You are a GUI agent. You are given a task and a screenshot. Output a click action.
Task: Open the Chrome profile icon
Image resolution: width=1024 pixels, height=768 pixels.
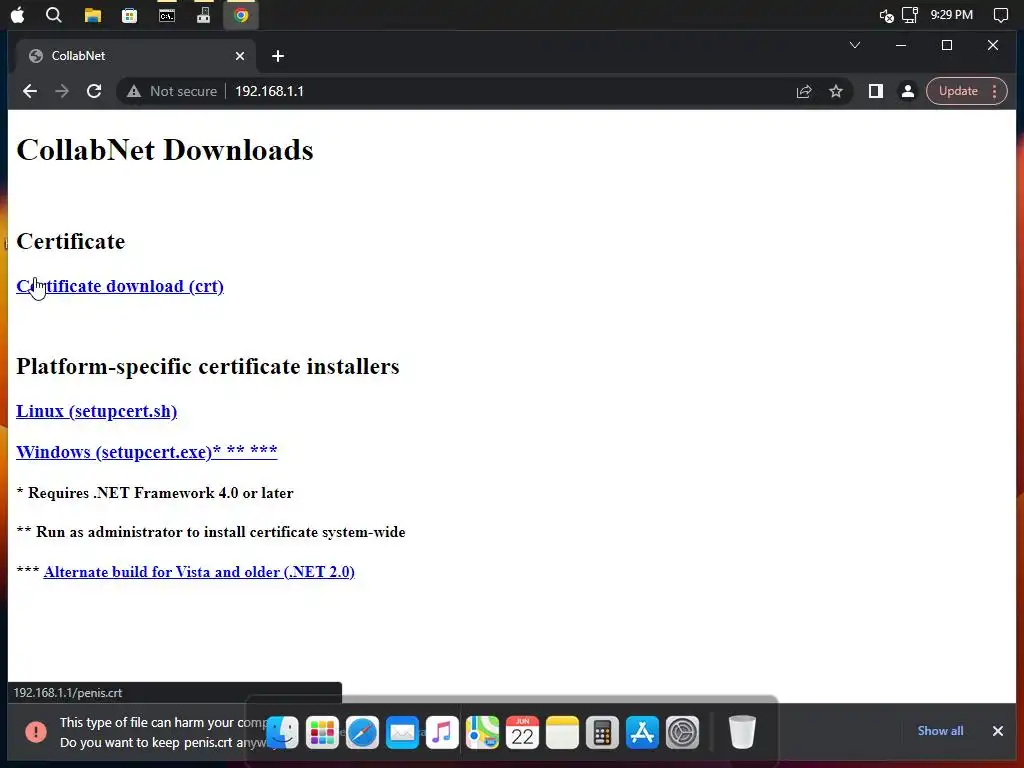pyautogui.click(x=908, y=91)
